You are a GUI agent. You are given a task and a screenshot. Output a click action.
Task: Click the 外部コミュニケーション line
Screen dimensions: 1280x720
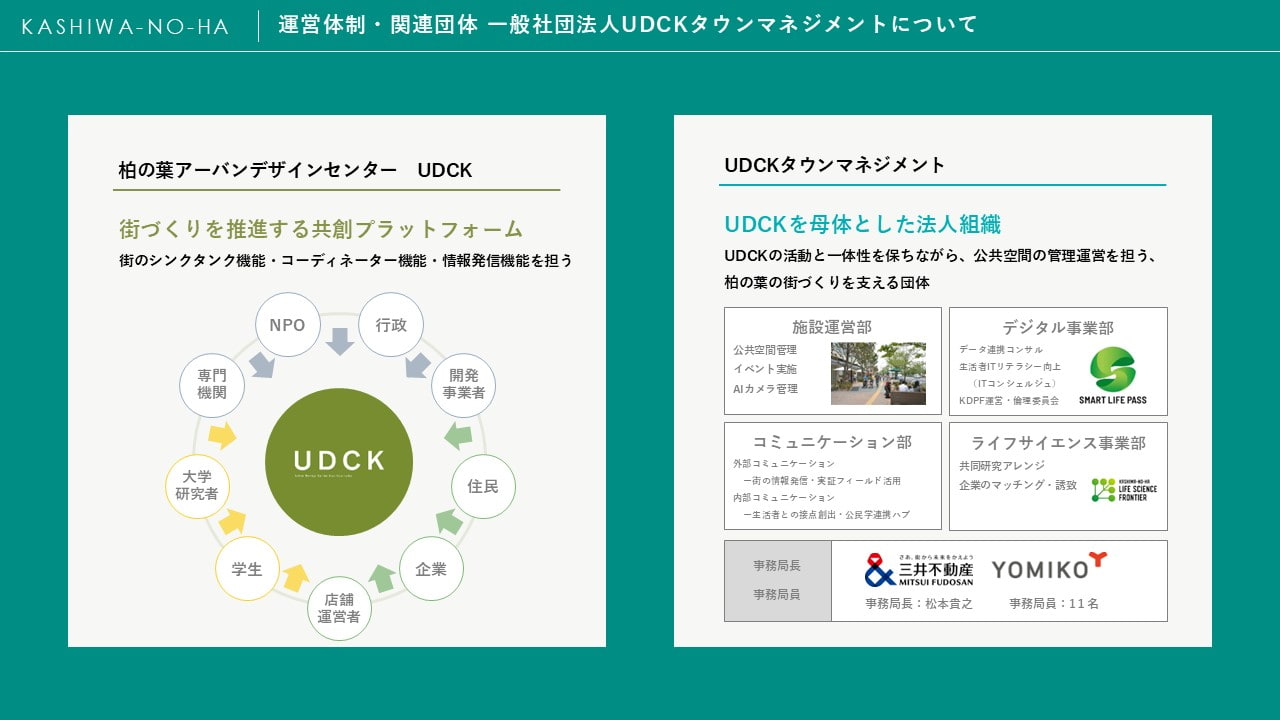(784, 464)
